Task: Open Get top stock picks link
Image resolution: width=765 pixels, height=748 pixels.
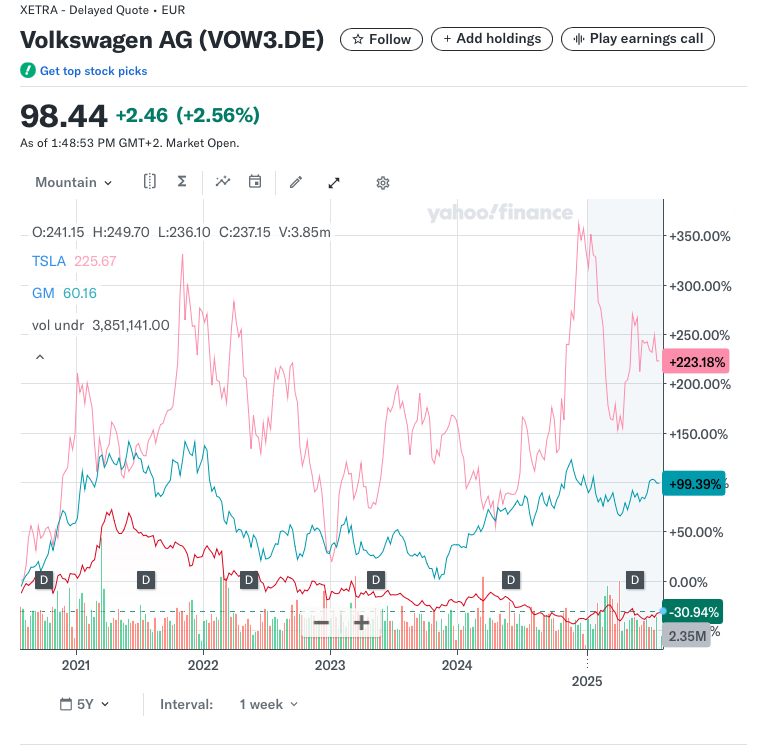Action: tap(93, 71)
